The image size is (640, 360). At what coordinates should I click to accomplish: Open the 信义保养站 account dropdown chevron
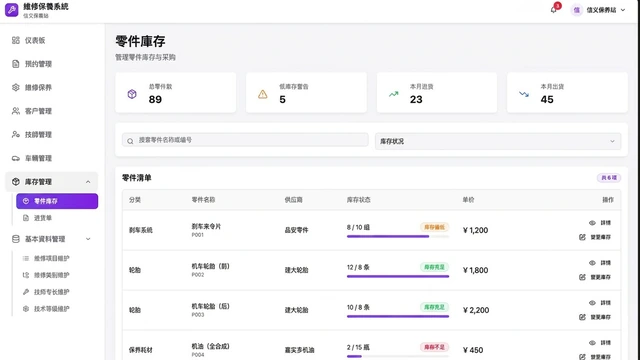623,10
